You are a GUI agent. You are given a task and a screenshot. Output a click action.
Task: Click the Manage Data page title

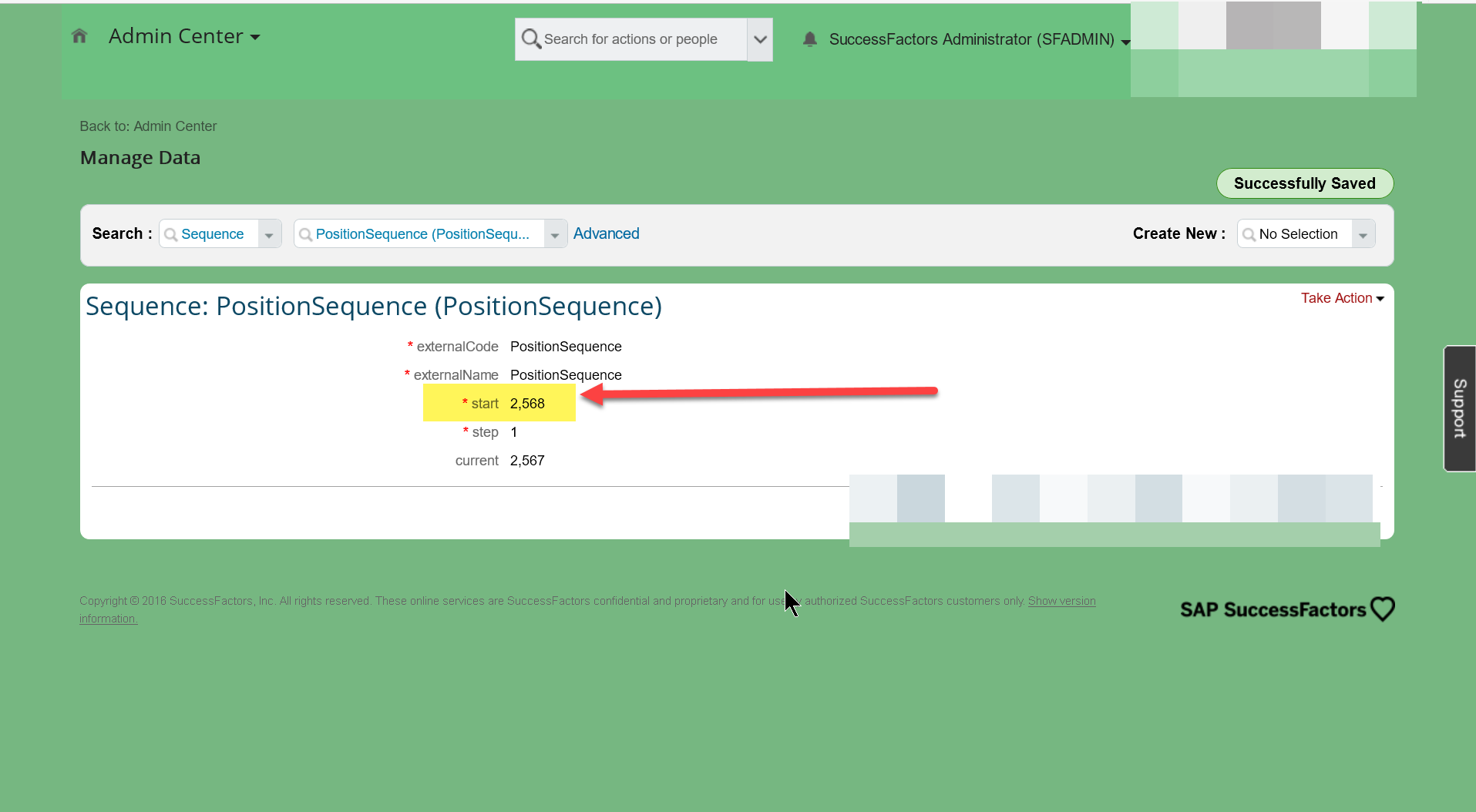coord(140,158)
